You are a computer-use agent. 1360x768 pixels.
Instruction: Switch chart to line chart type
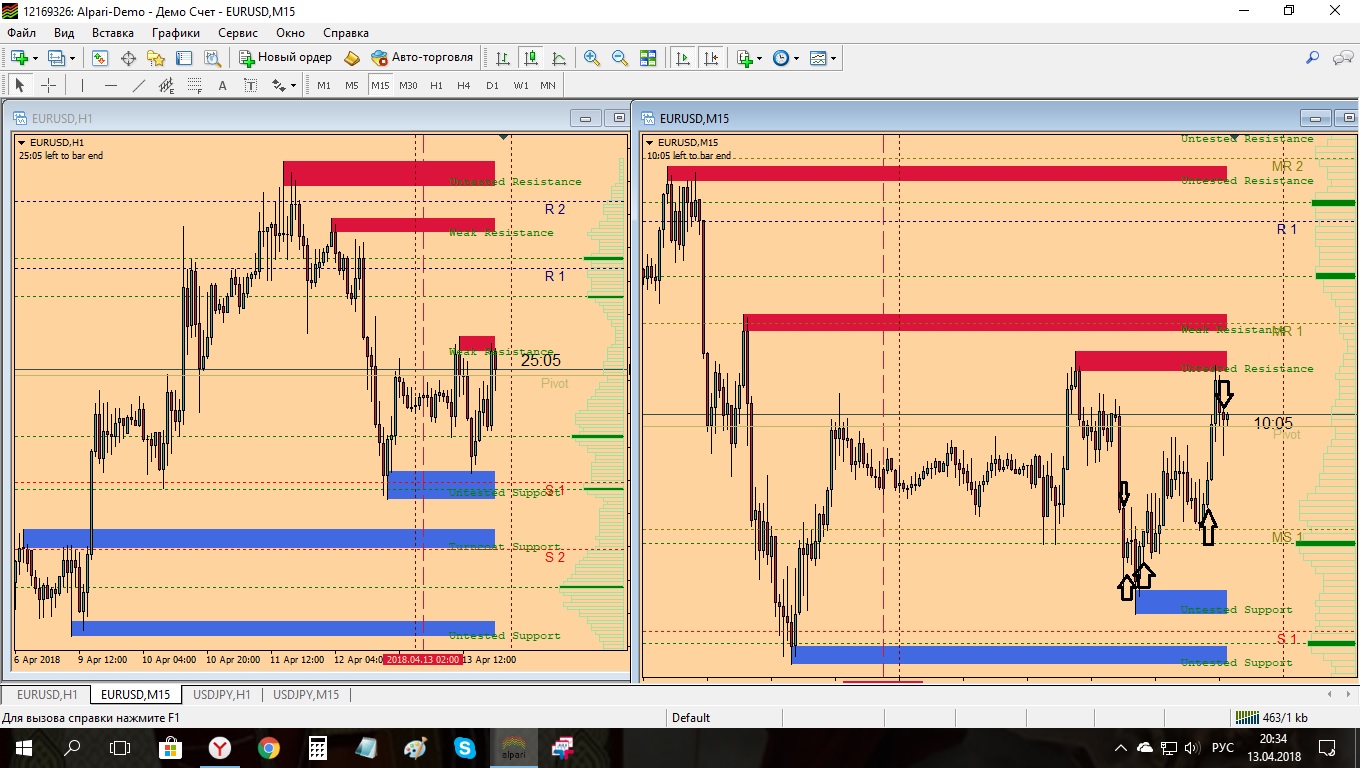click(x=559, y=58)
